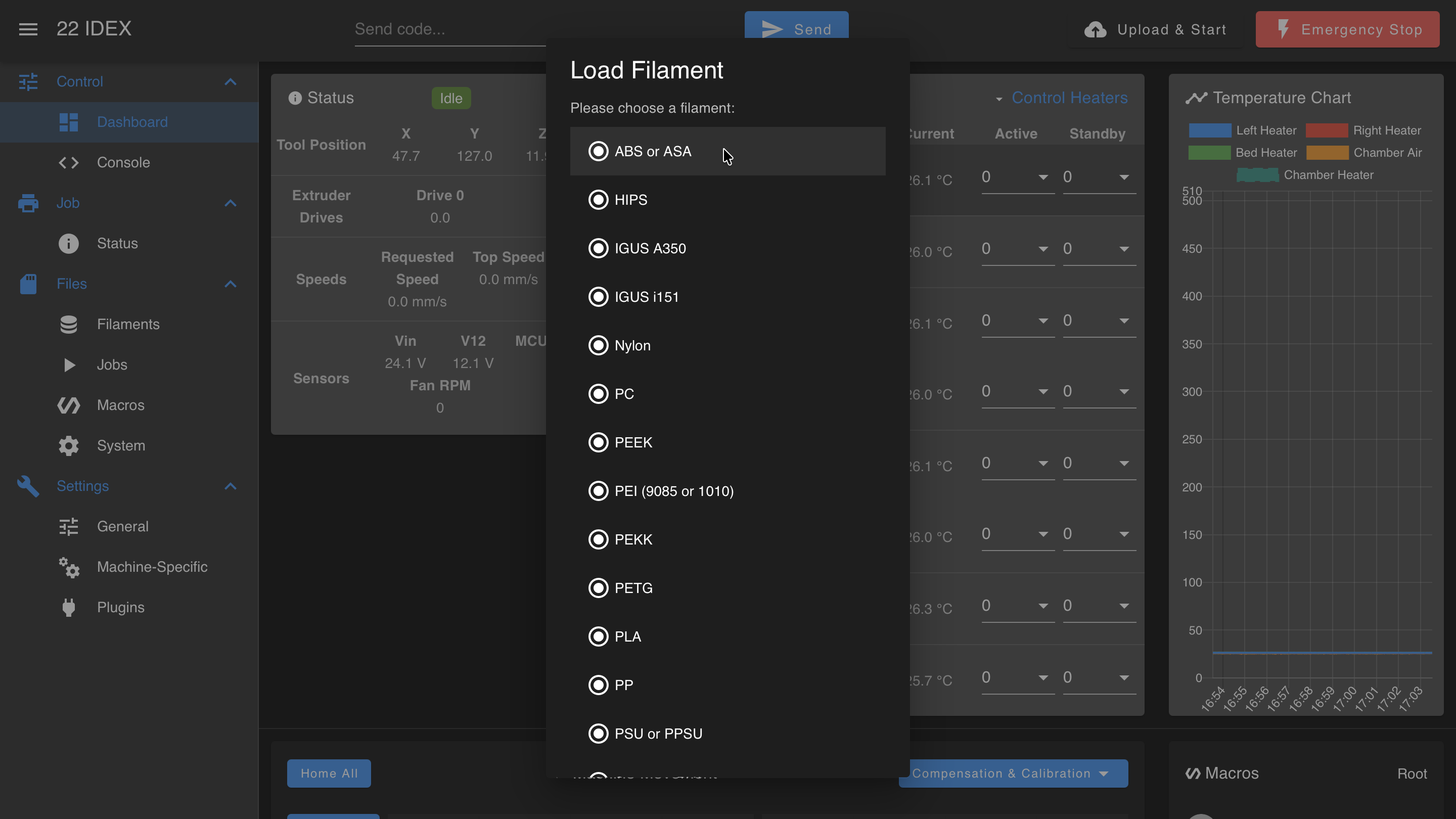Choose PP filament option
This screenshot has width=1456, height=819.
click(x=728, y=685)
